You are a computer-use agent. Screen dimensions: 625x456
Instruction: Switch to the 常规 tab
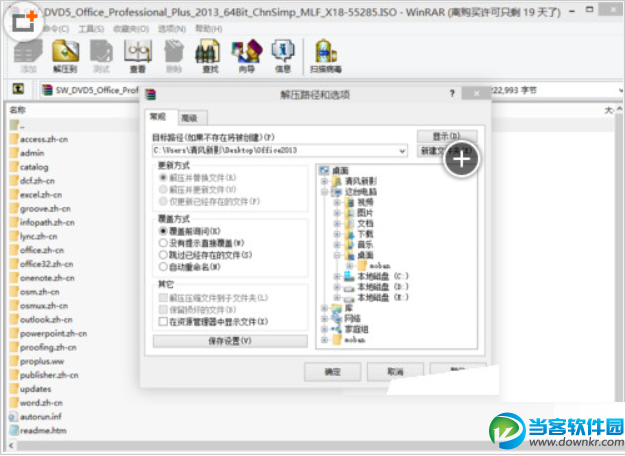tap(160, 116)
